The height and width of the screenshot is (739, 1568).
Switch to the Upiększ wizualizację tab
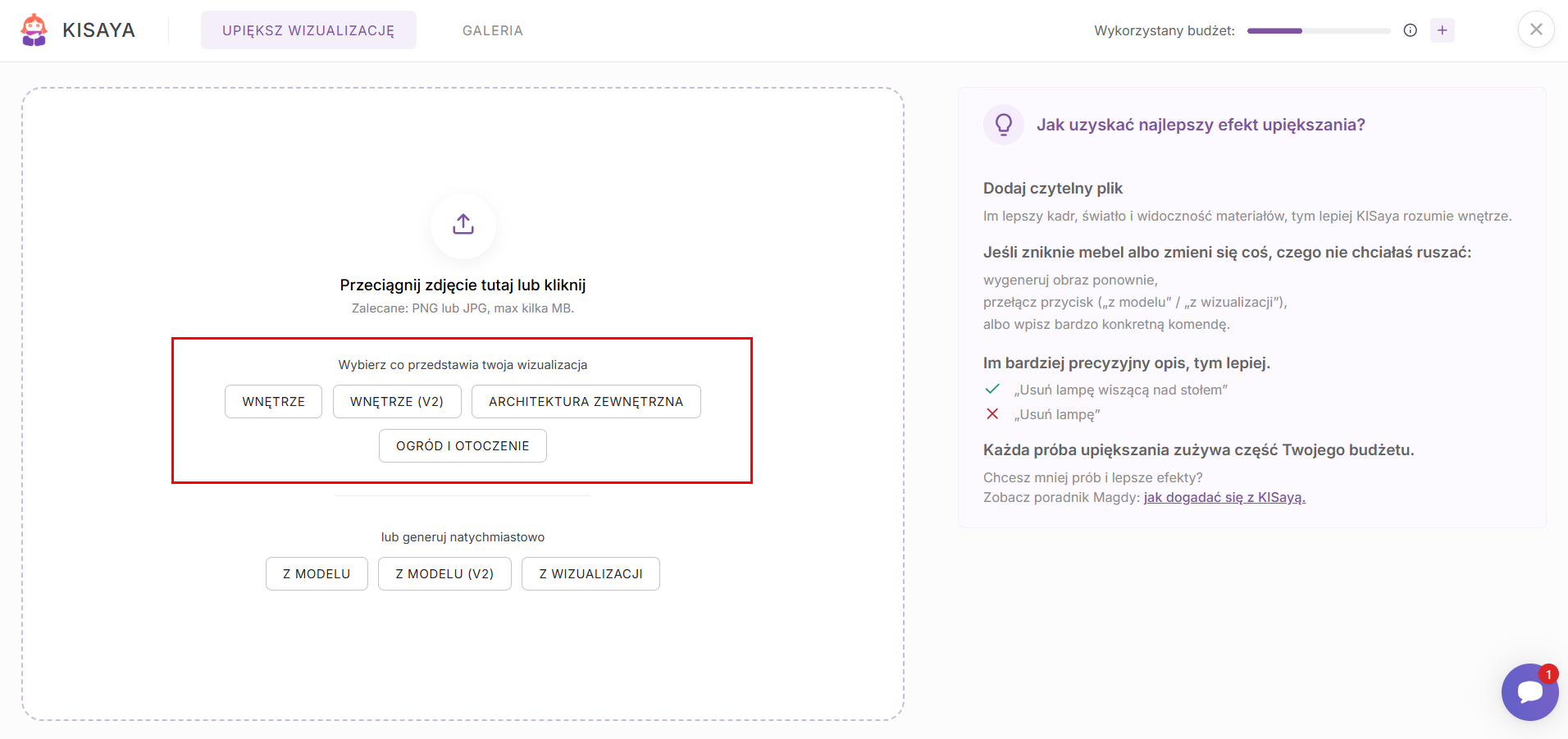click(x=308, y=30)
